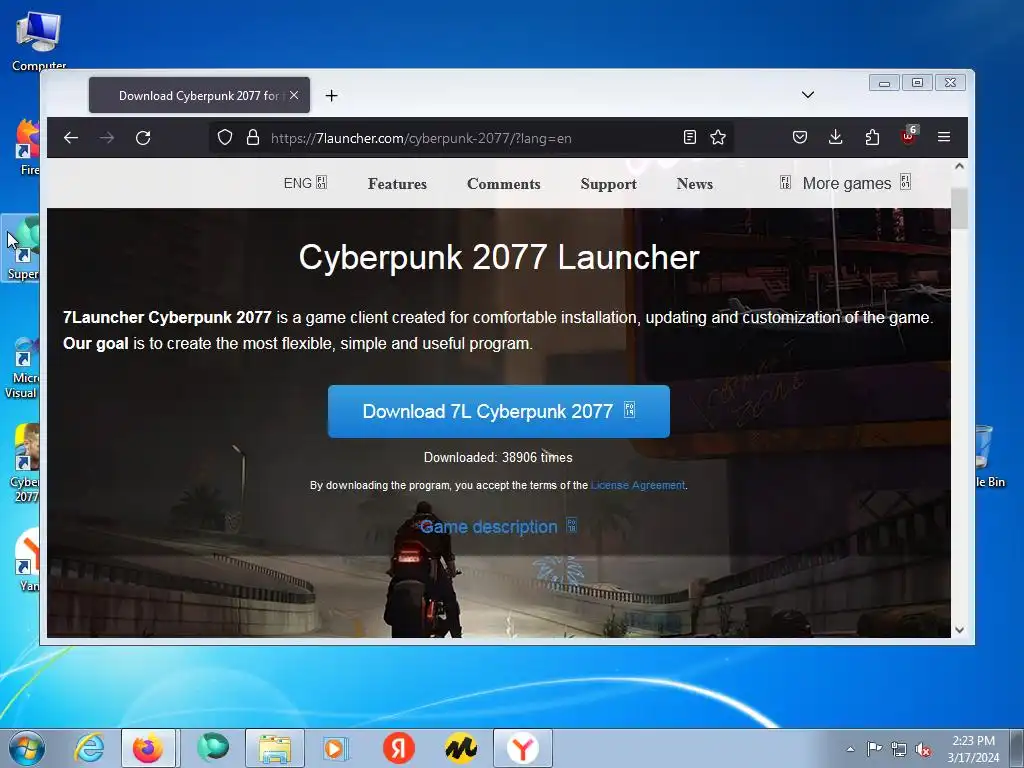
Task: Open the ENG language selector
Action: pos(305,184)
